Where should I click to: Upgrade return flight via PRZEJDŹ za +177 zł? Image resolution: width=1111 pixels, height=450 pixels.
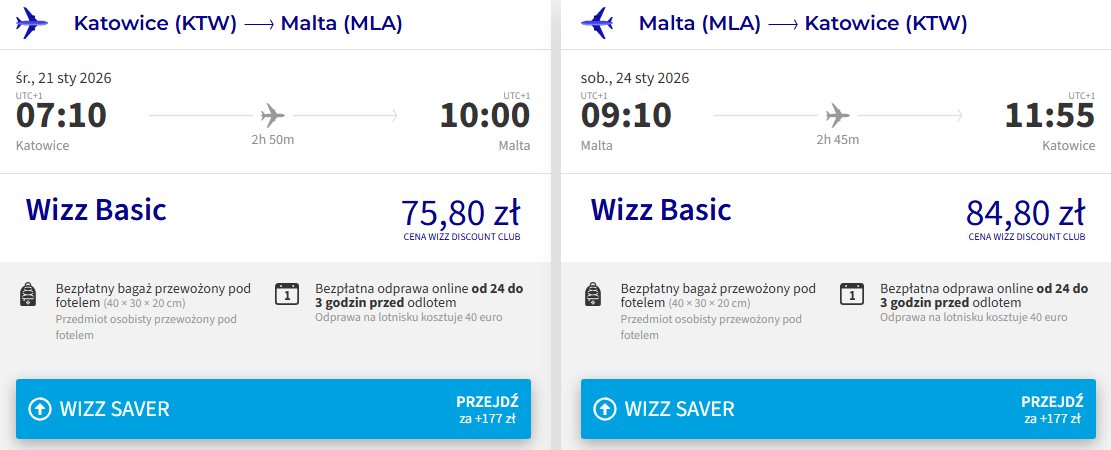point(1050,409)
